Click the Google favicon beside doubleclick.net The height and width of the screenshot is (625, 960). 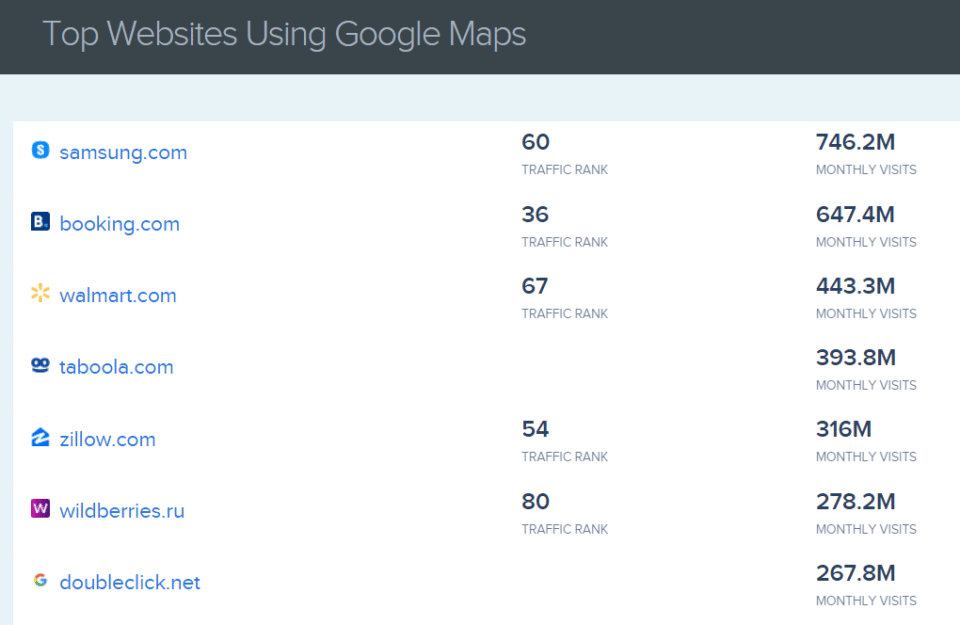point(40,580)
